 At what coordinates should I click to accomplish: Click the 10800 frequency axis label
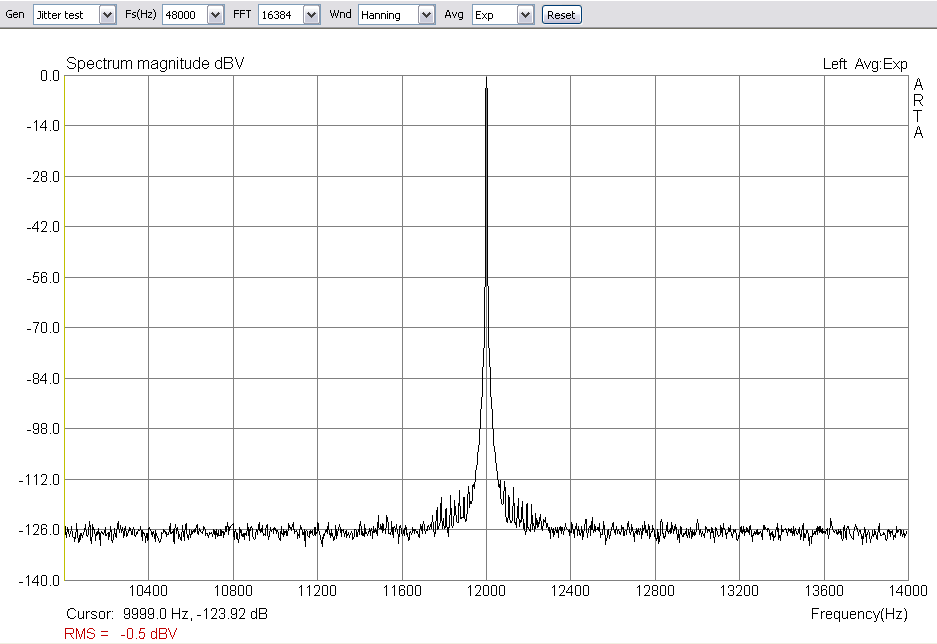coord(233,591)
